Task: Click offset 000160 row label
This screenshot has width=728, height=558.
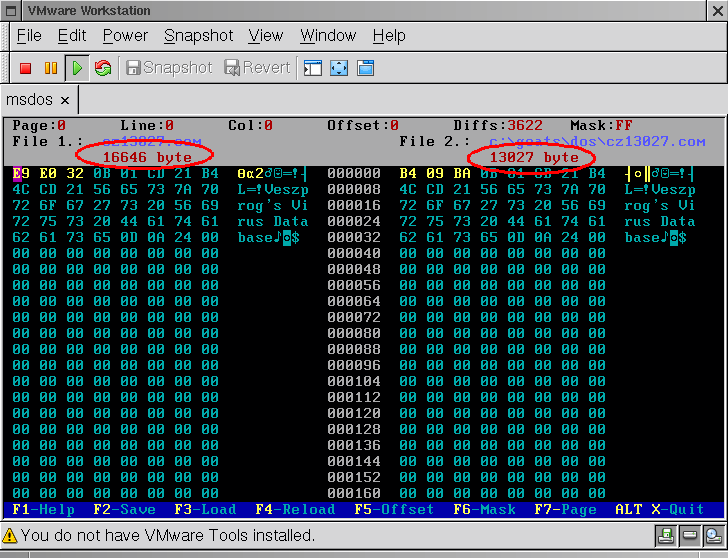Action: pyautogui.click(x=354, y=493)
